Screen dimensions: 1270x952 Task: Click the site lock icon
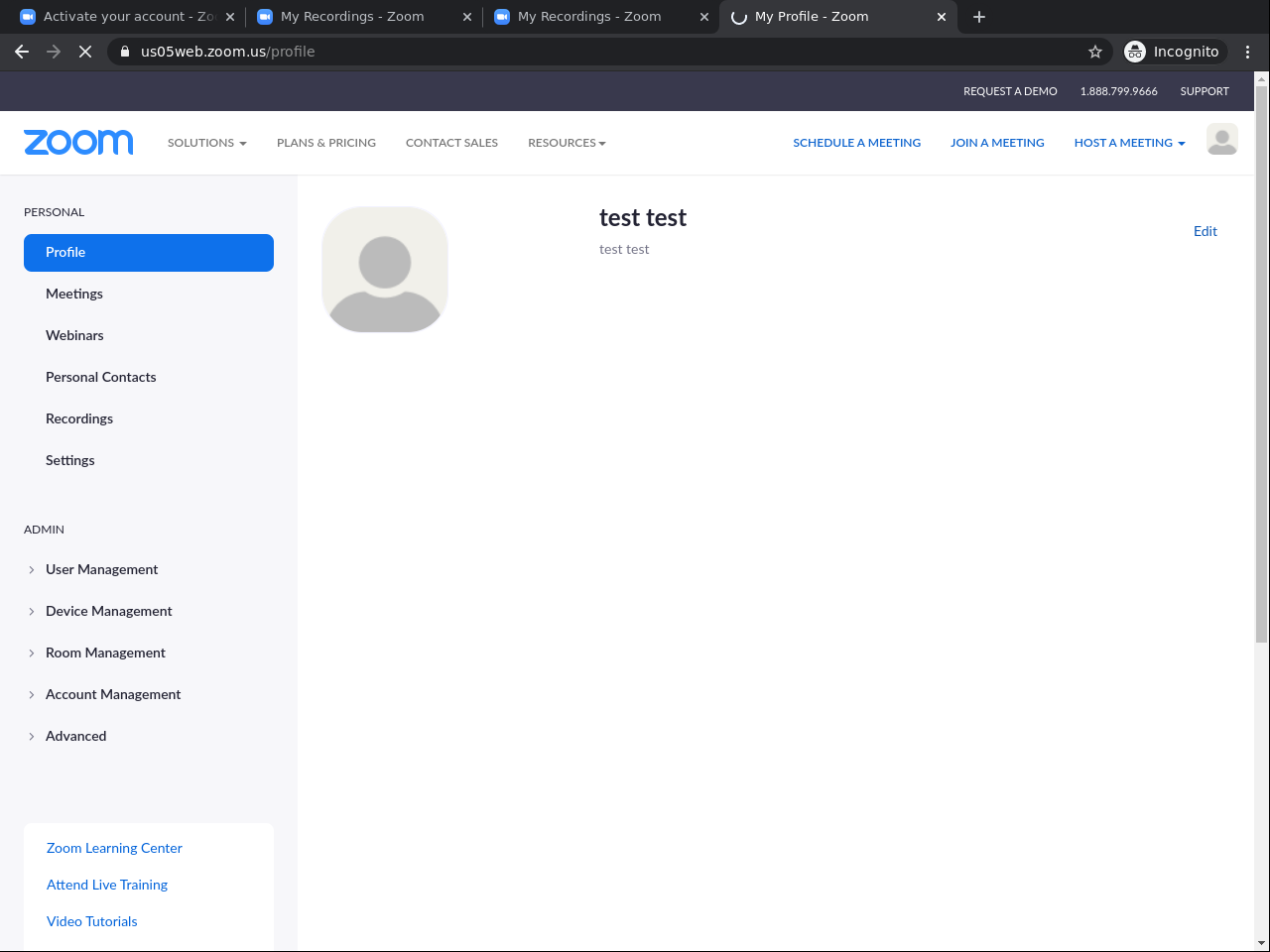tap(125, 52)
